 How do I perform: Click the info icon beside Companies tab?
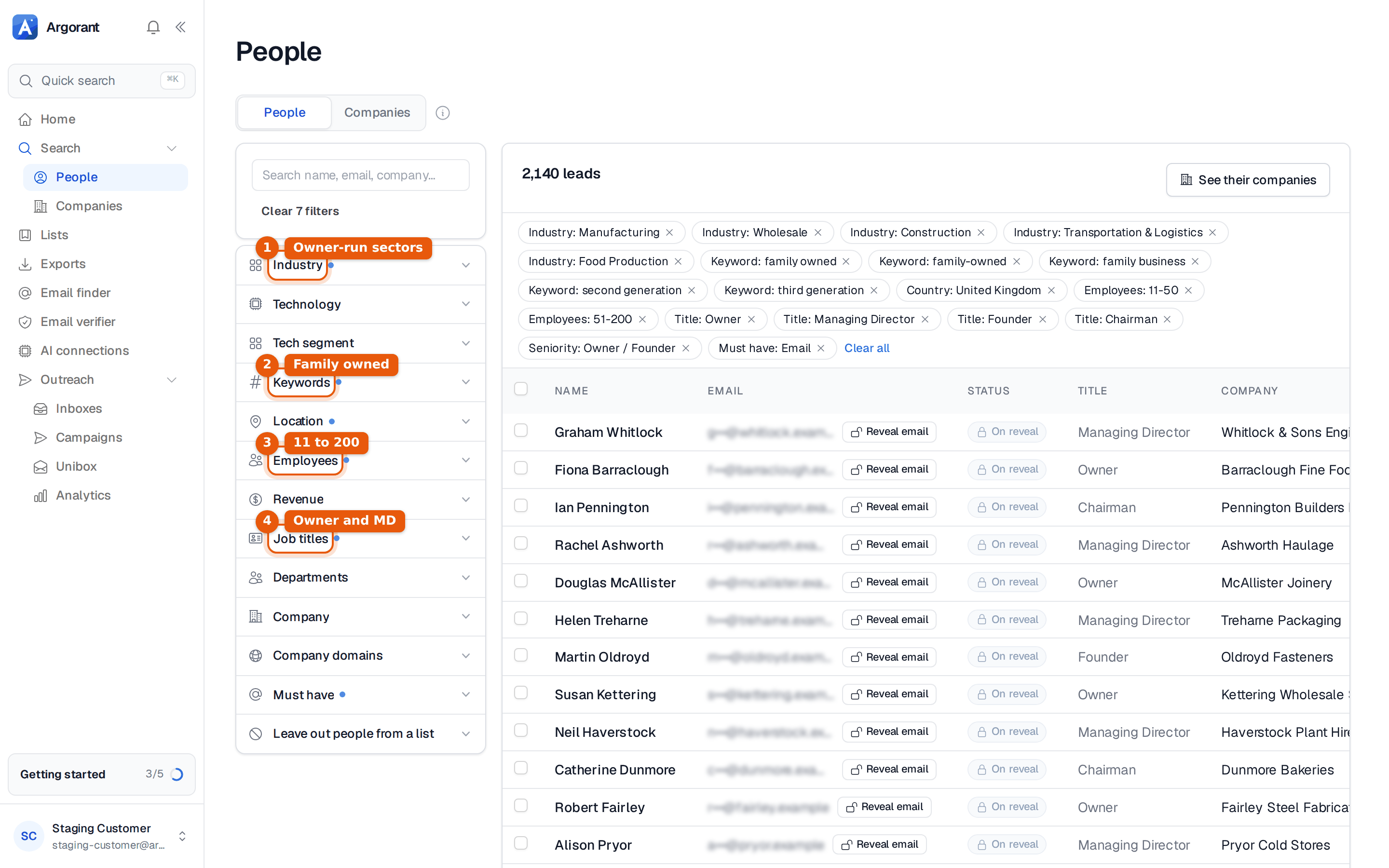coord(442,112)
